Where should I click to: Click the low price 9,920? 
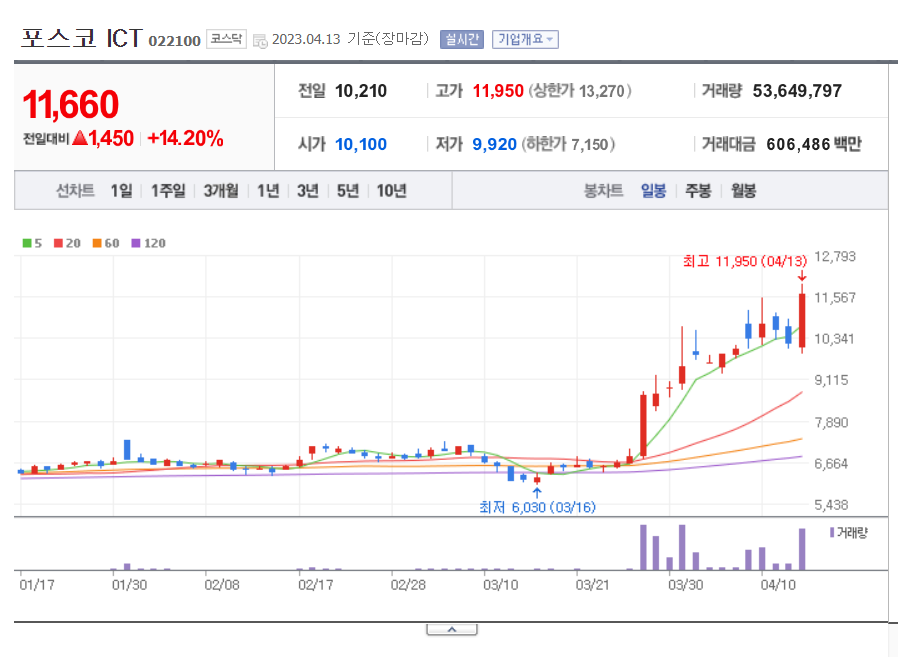click(494, 144)
